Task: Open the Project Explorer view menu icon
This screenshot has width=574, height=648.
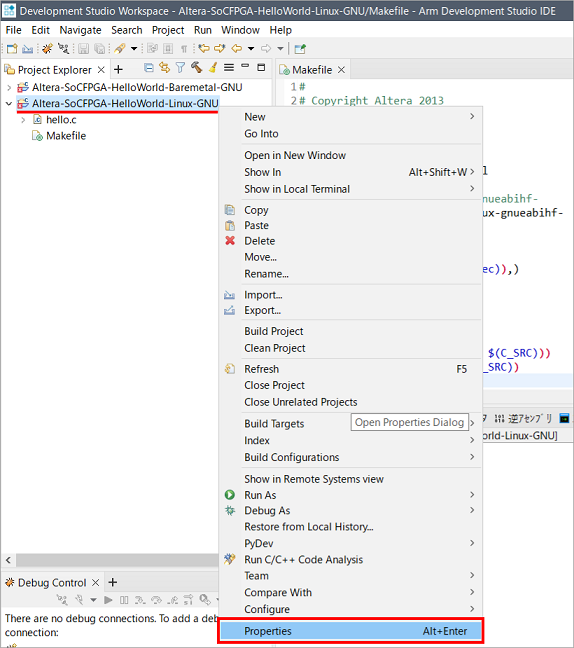Action: tap(229, 67)
